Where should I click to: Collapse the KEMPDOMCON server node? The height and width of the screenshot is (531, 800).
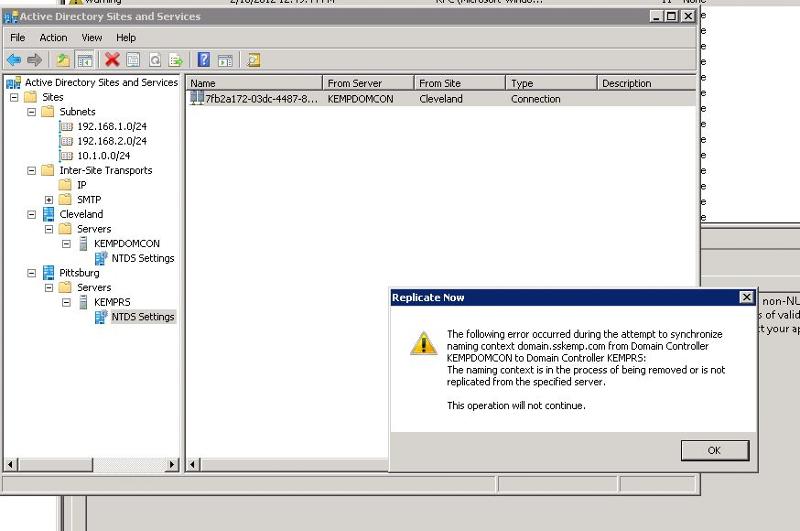(x=66, y=244)
